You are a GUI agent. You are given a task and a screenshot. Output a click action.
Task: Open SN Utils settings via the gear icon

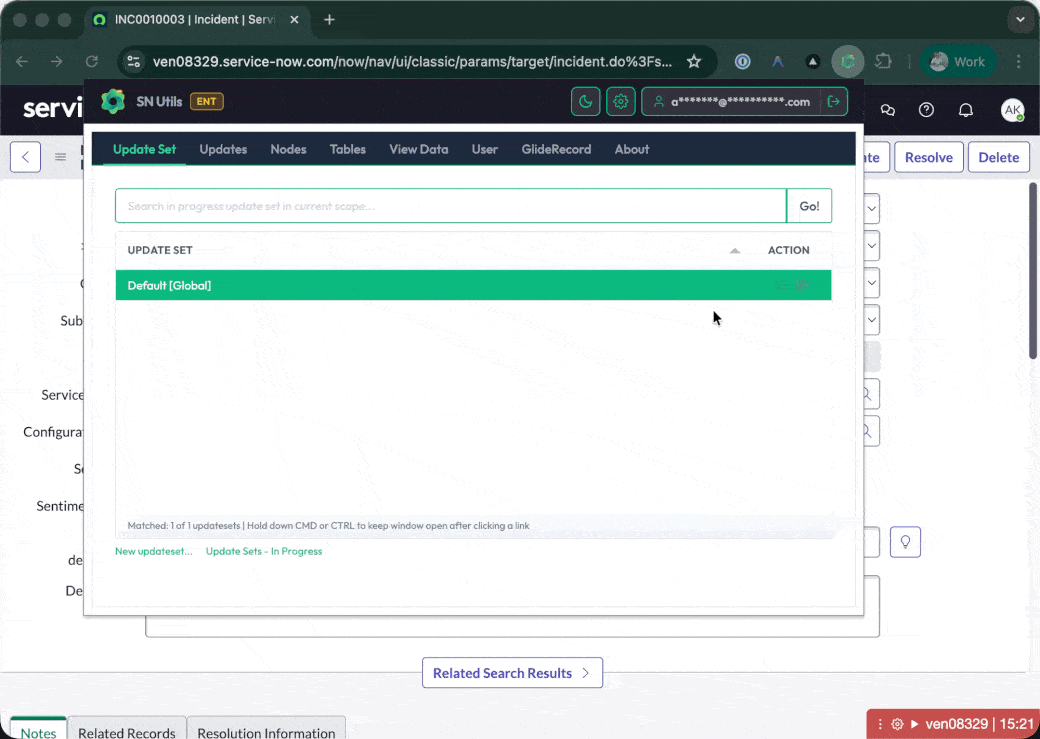[620, 101]
